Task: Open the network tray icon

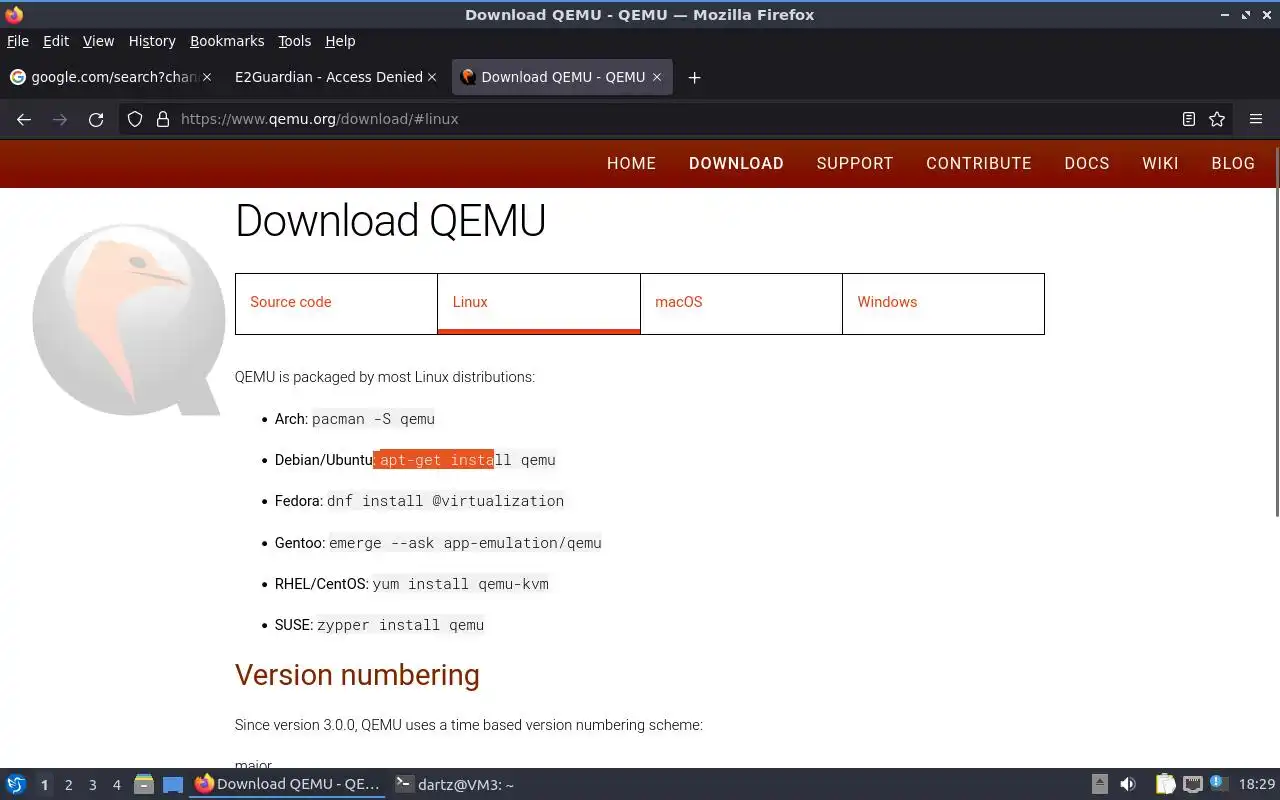Action: tap(1192, 785)
